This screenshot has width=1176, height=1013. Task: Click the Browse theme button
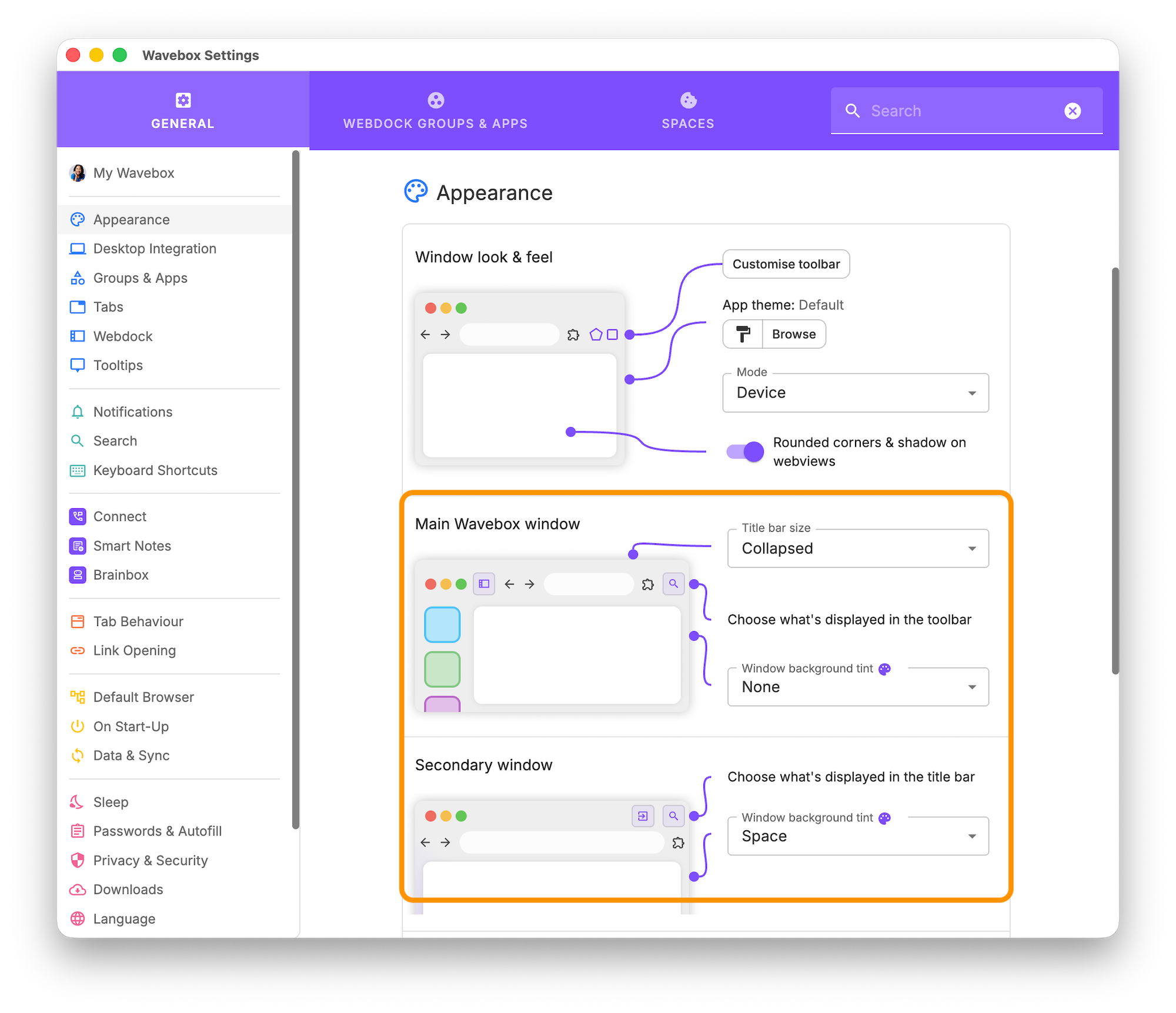[794, 334]
